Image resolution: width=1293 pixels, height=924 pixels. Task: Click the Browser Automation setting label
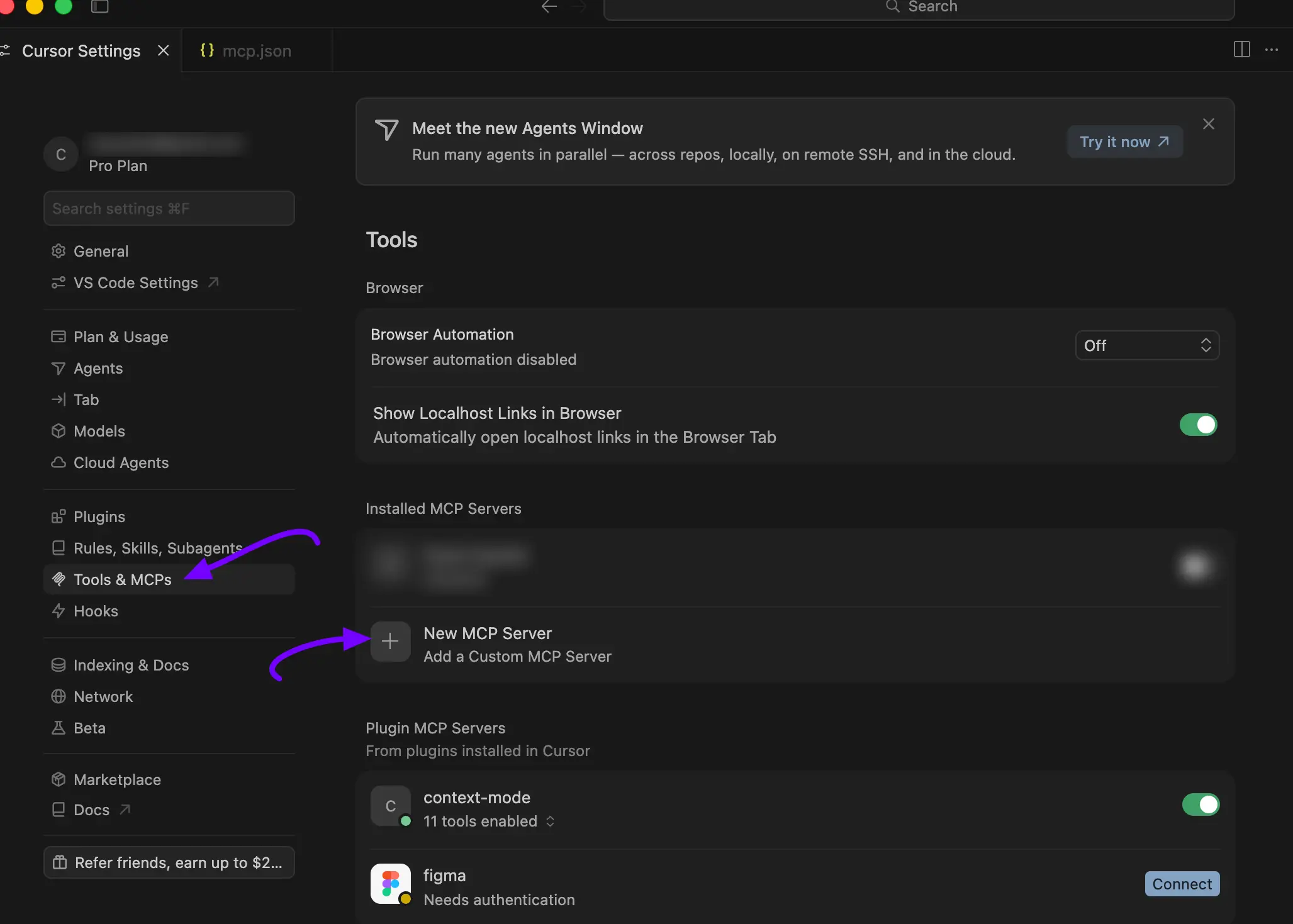click(x=442, y=335)
